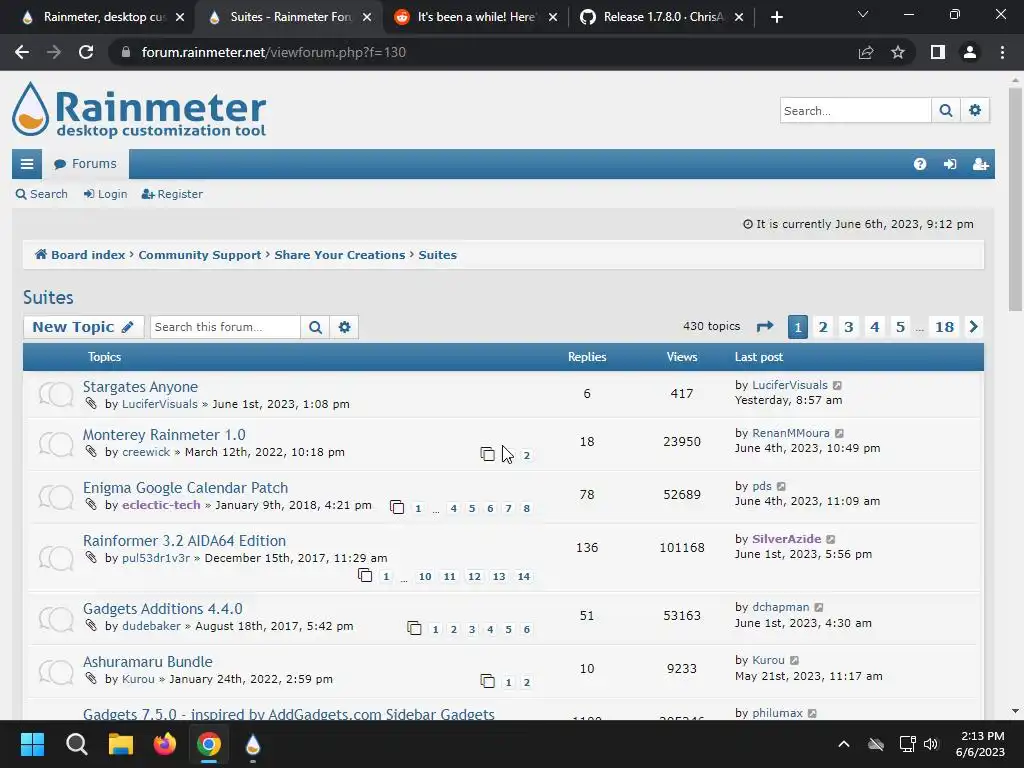Open Gadgets Additions 4.4.0 topic
This screenshot has width=1024, height=768.
pos(163,609)
